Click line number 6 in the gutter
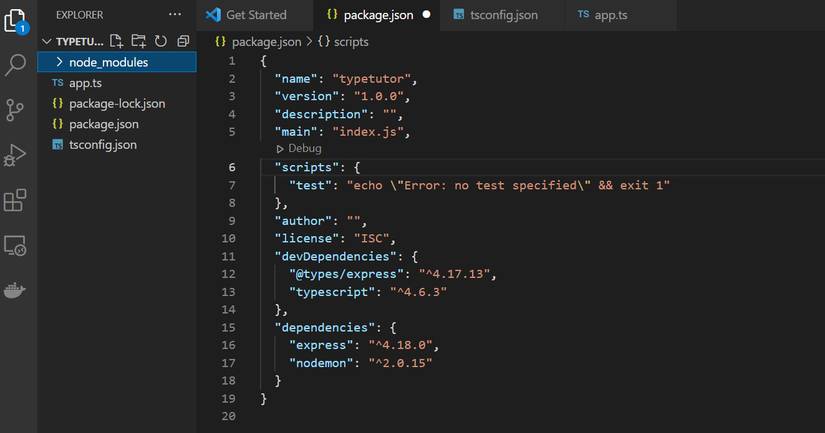825x433 pixels. tap(232, 167)
